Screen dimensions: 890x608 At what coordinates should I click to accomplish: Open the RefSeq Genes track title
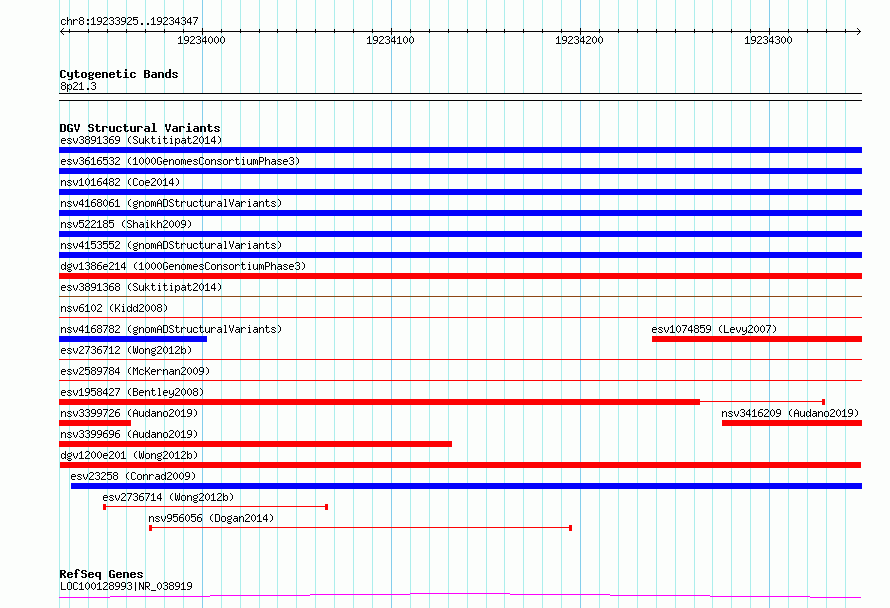click(101, 574)
